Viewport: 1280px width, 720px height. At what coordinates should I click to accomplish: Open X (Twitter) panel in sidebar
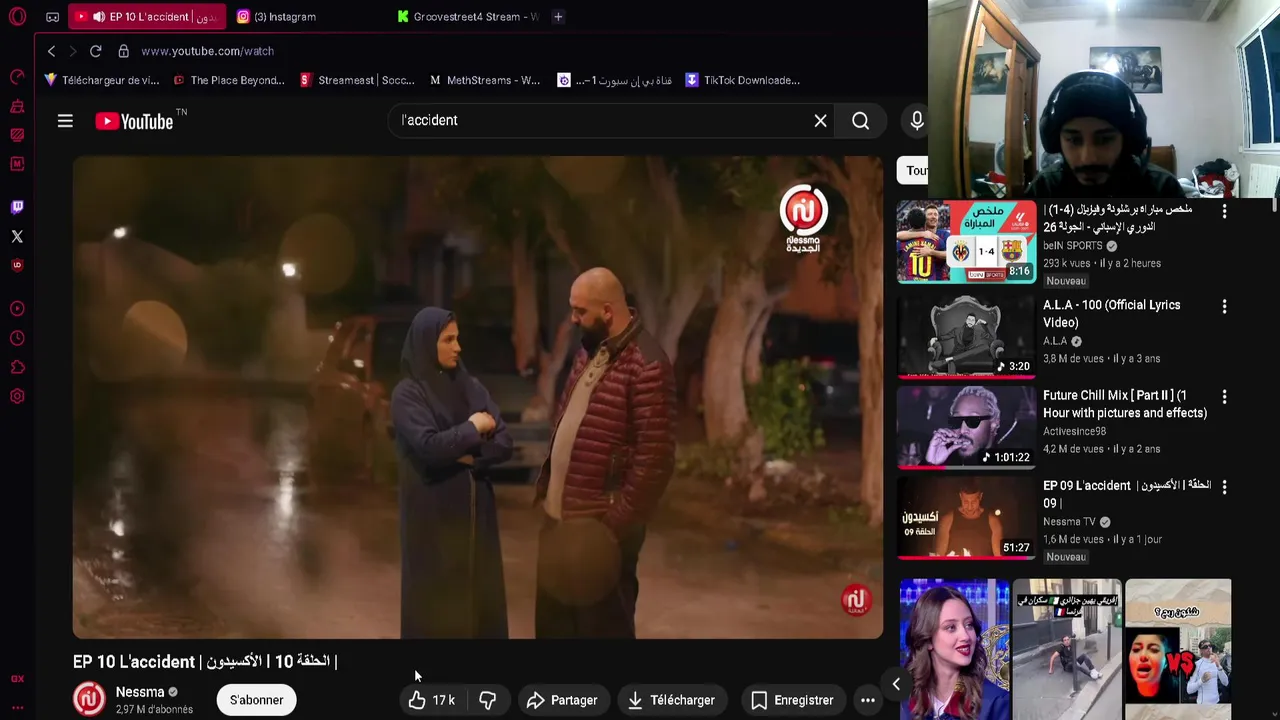coord(17,236)
